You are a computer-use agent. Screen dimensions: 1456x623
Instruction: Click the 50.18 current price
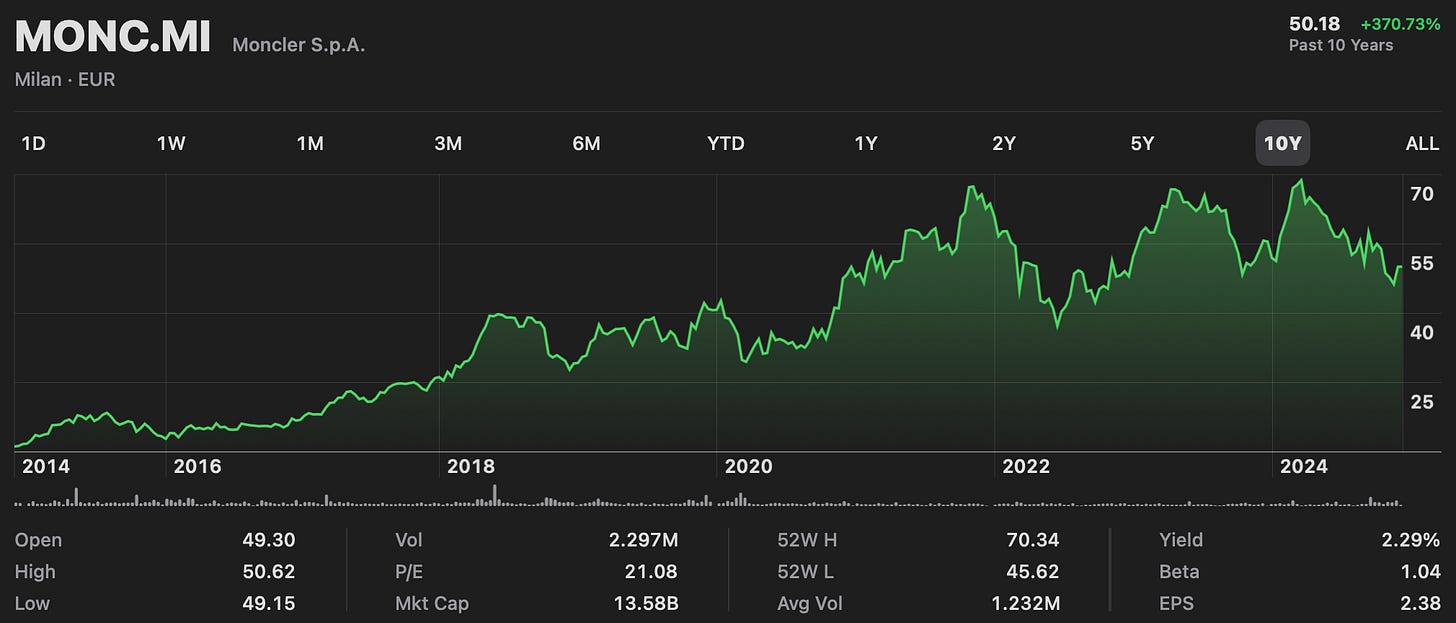pyautogui.click(x=1316, y=23)
